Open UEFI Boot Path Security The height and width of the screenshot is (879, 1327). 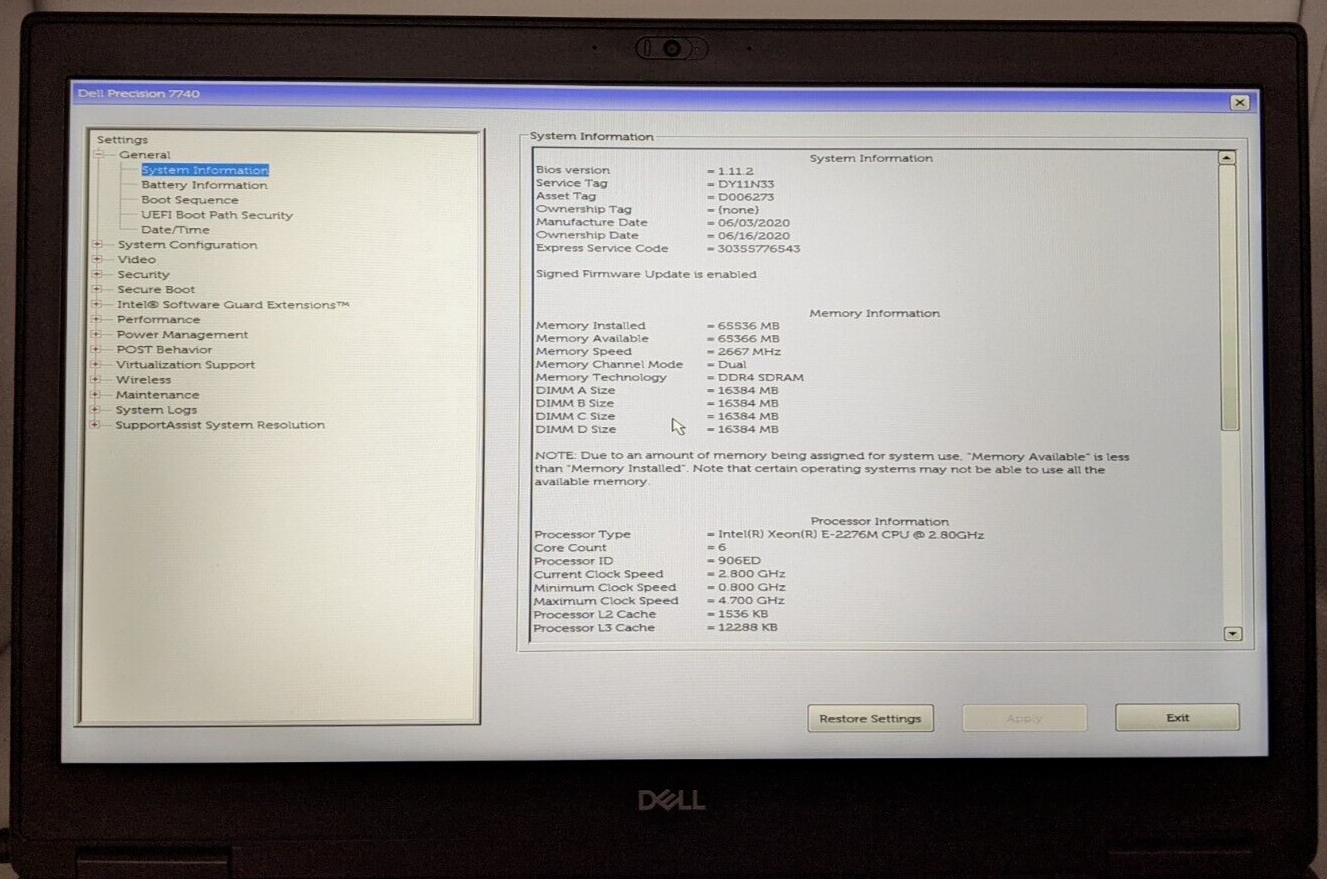click(217, 215)
